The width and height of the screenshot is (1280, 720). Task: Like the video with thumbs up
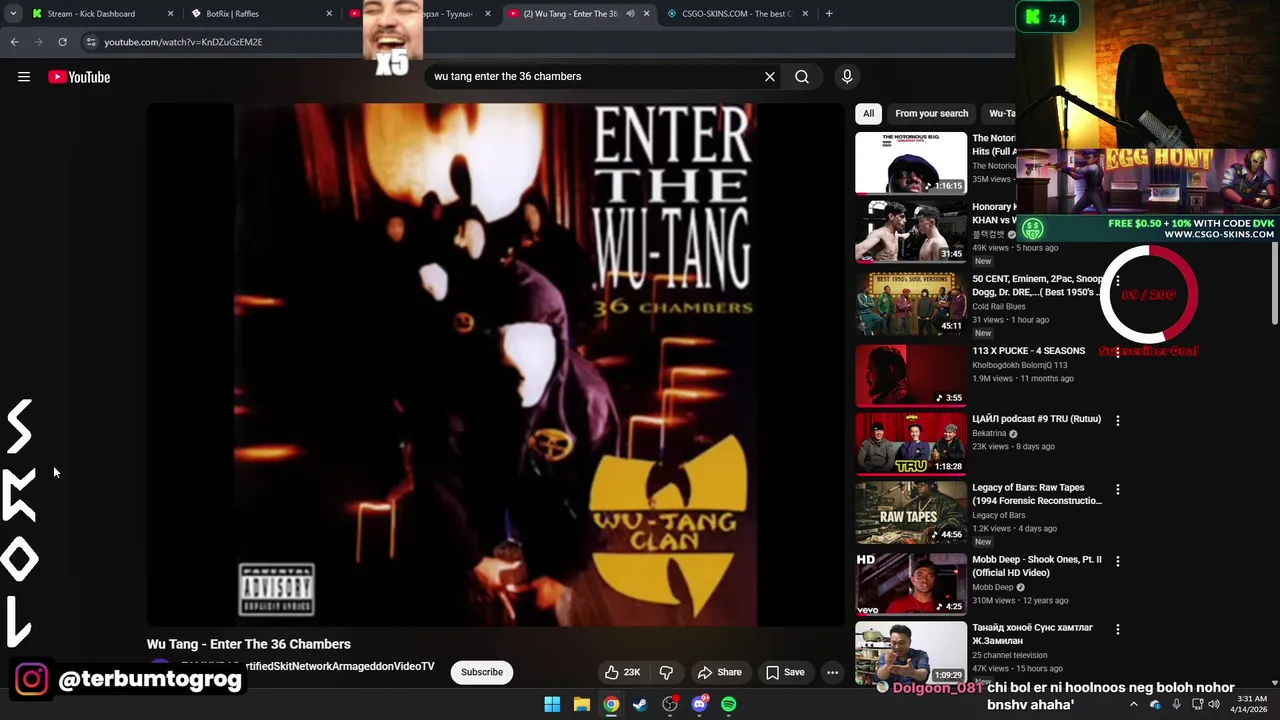(x=622, y=672)
